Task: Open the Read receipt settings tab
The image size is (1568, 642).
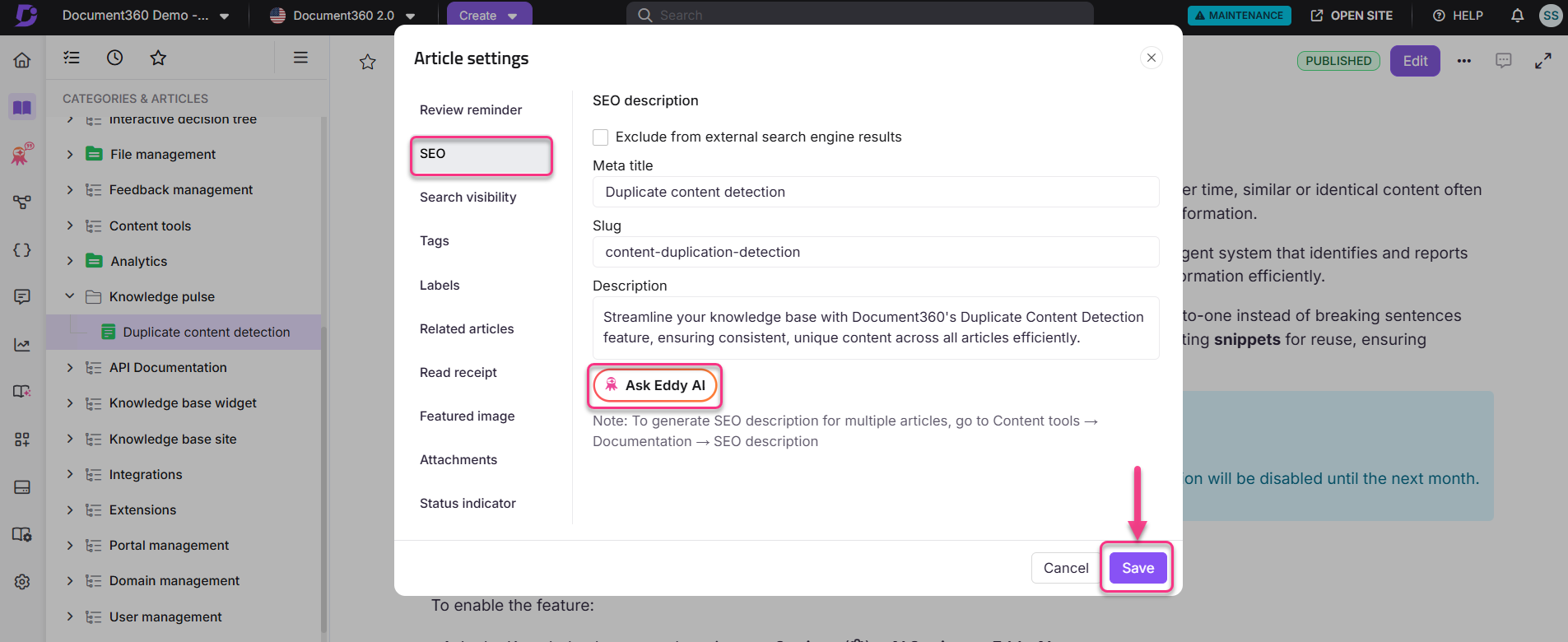Action: [458, 373]
